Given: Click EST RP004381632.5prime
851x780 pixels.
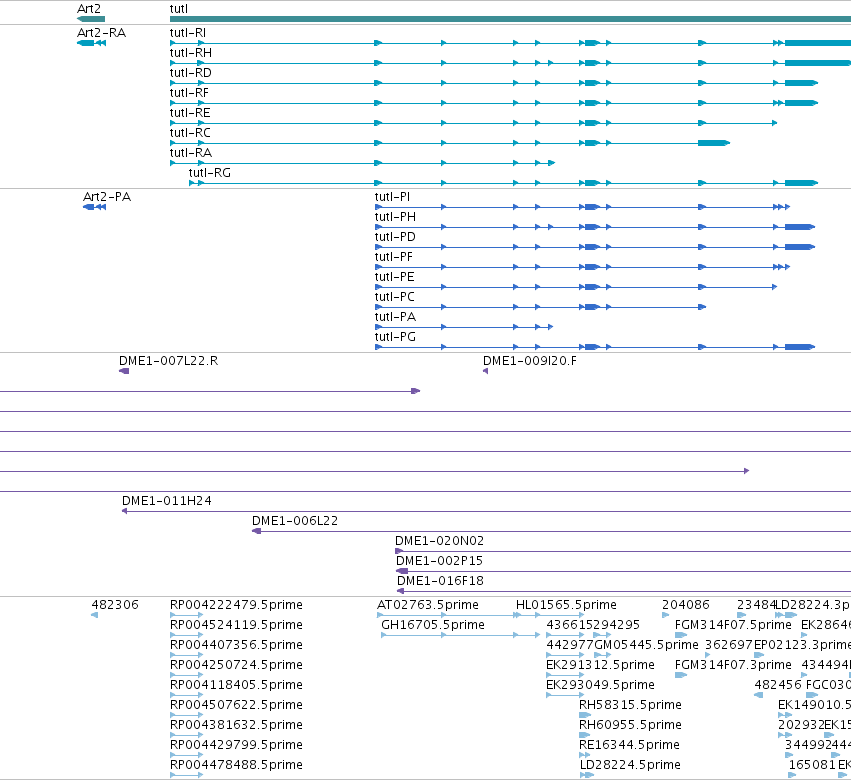Looking at the screenshot, I should point(186,735).
